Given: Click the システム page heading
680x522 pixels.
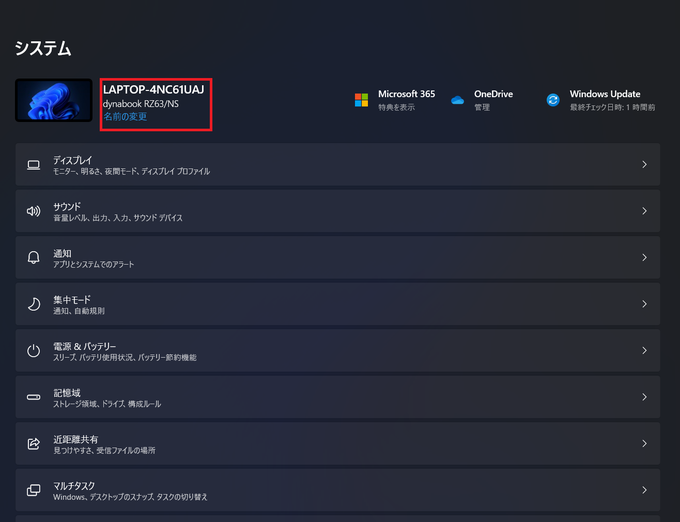Looking at the screenshot, I should coord(43,48).
